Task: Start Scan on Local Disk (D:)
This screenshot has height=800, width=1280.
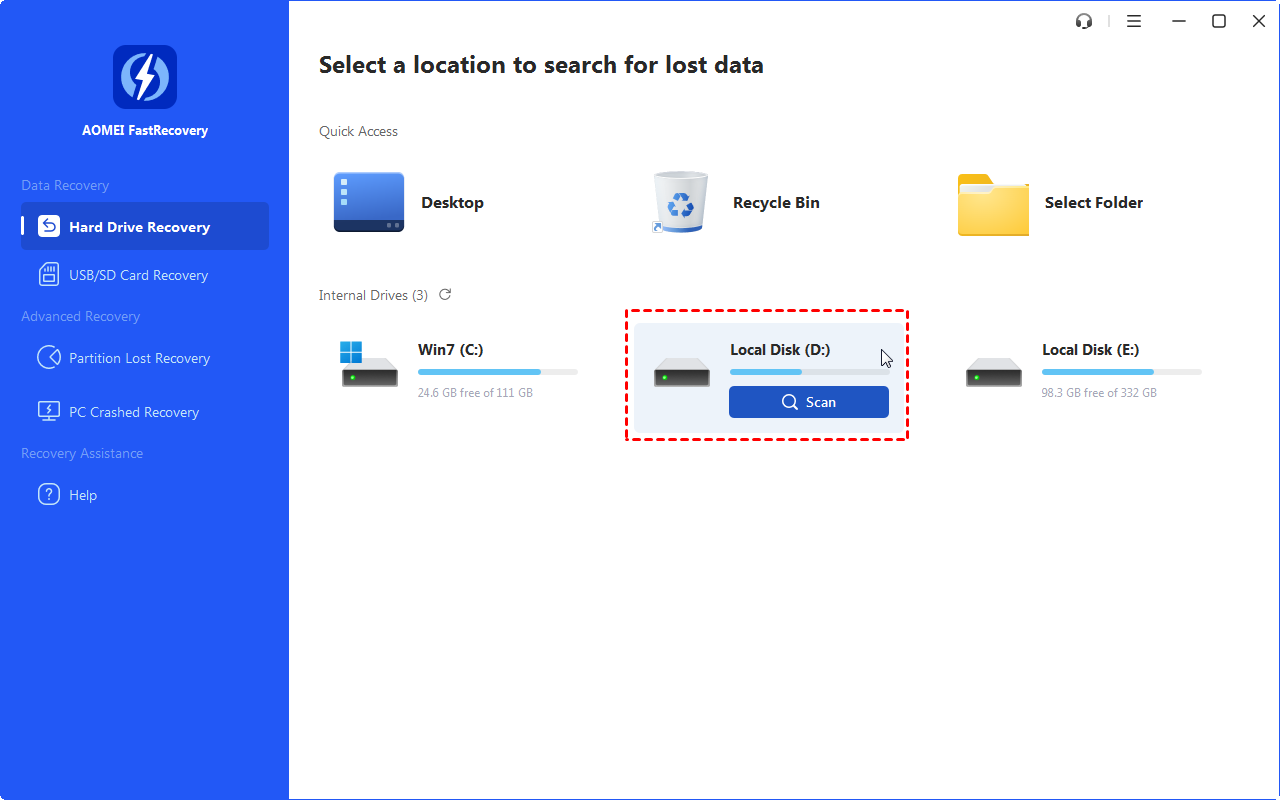Action: tap(809, 402)
